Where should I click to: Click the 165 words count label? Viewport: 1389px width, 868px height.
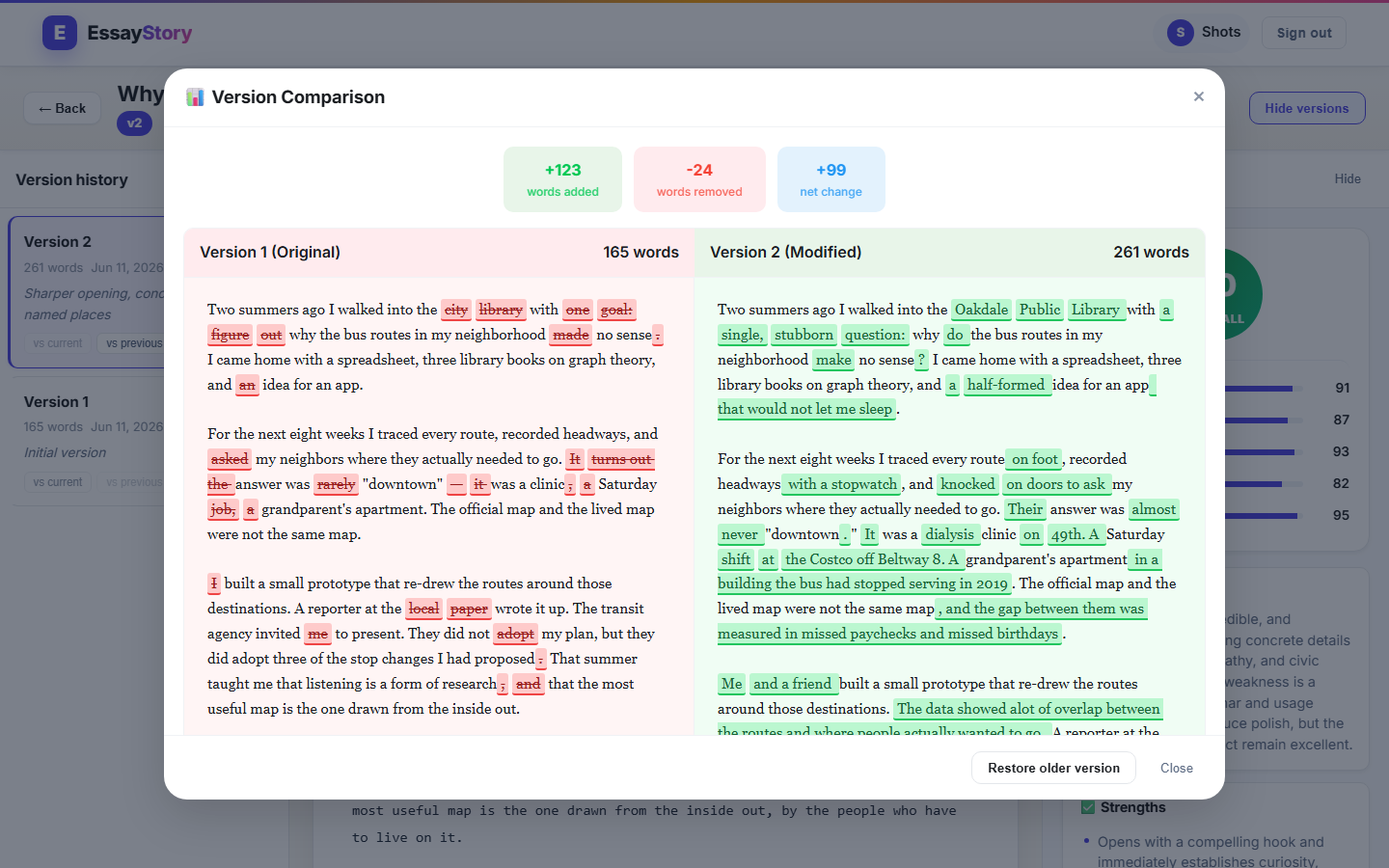[640, 252]
